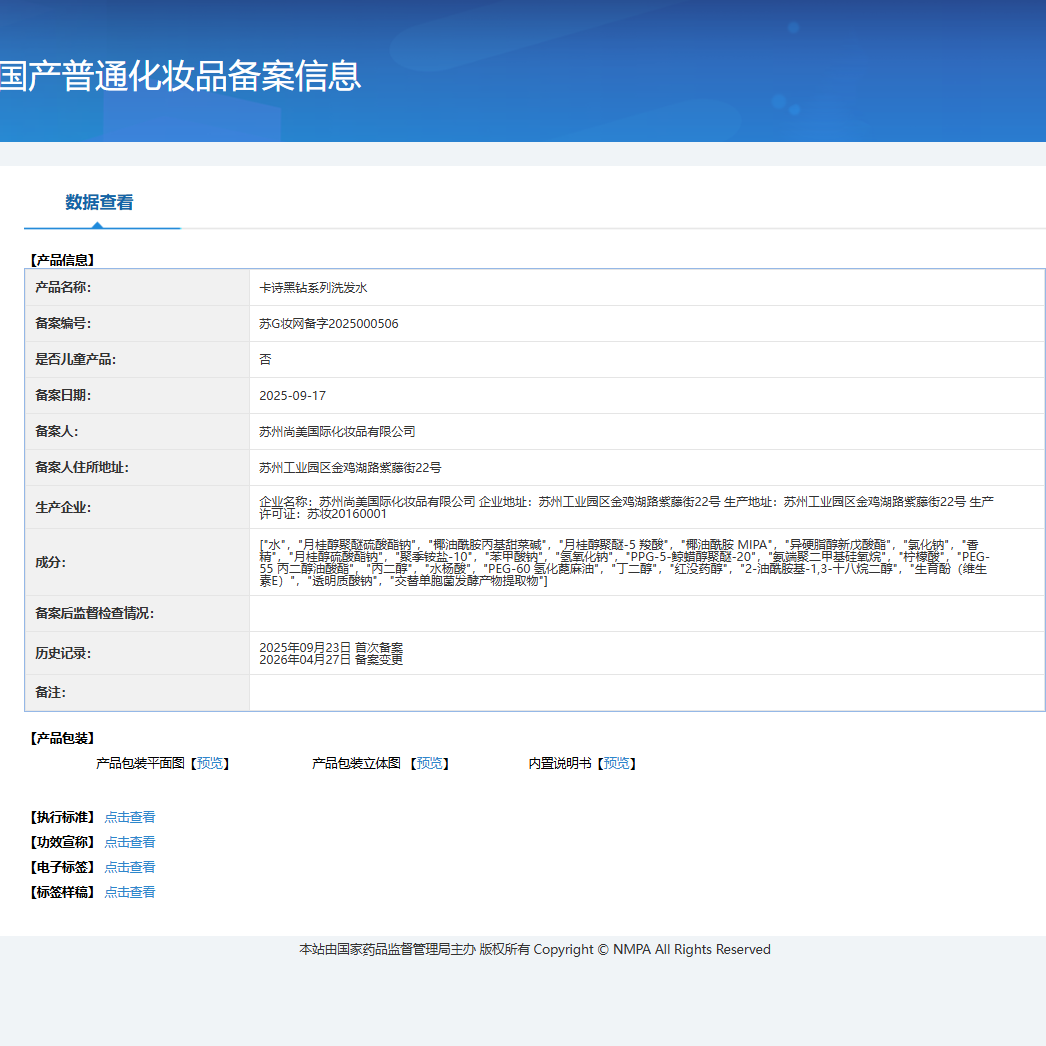
Task: Click the 【执行标准】 label
Action: [x=63, y=817]
